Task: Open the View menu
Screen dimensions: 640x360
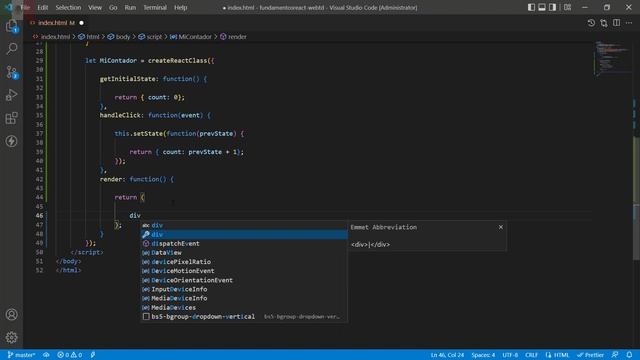Action: (x=95, y=7)
